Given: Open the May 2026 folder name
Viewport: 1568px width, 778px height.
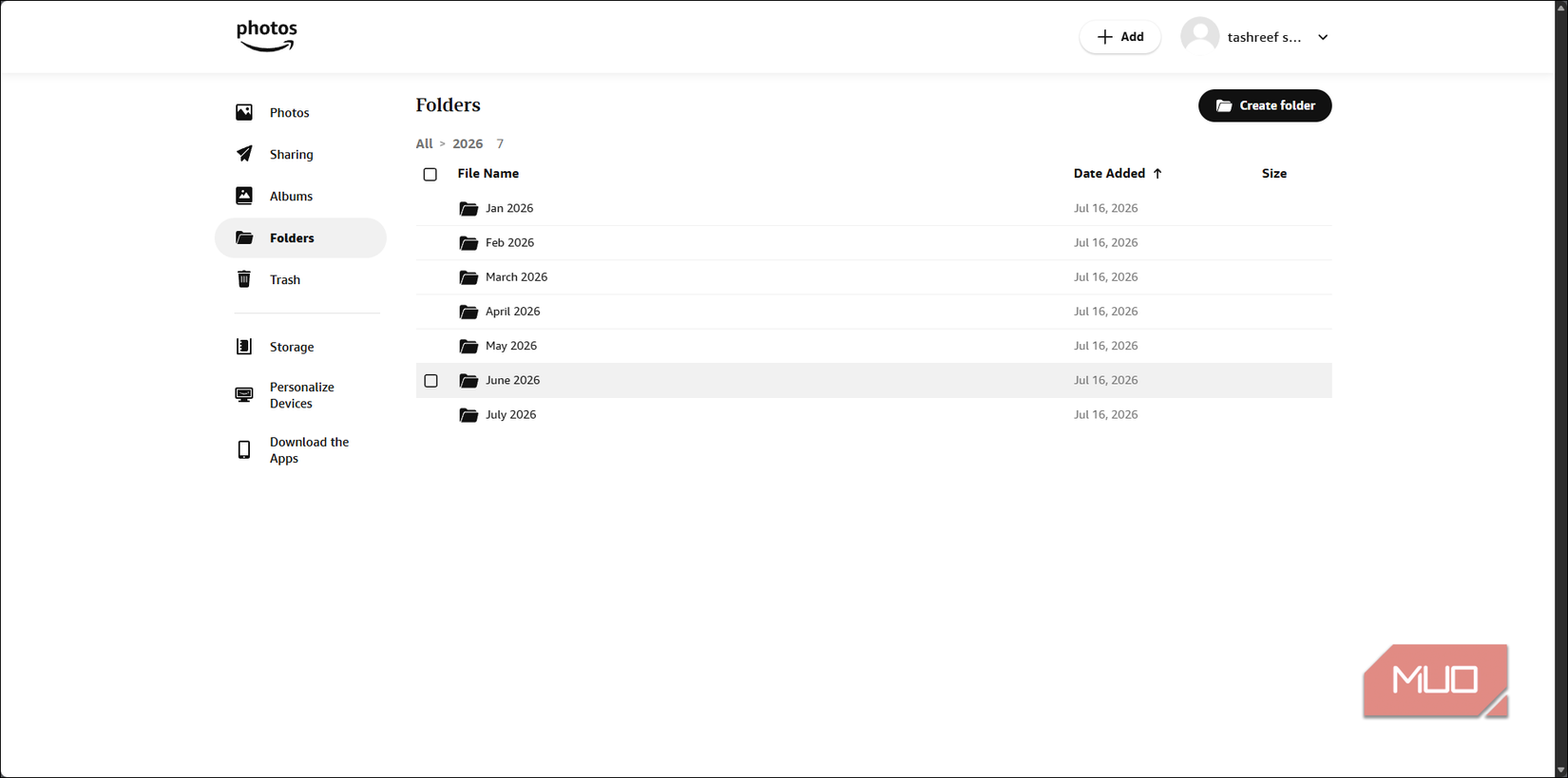Looking at the screenshot, I should (x=511, y=346).
